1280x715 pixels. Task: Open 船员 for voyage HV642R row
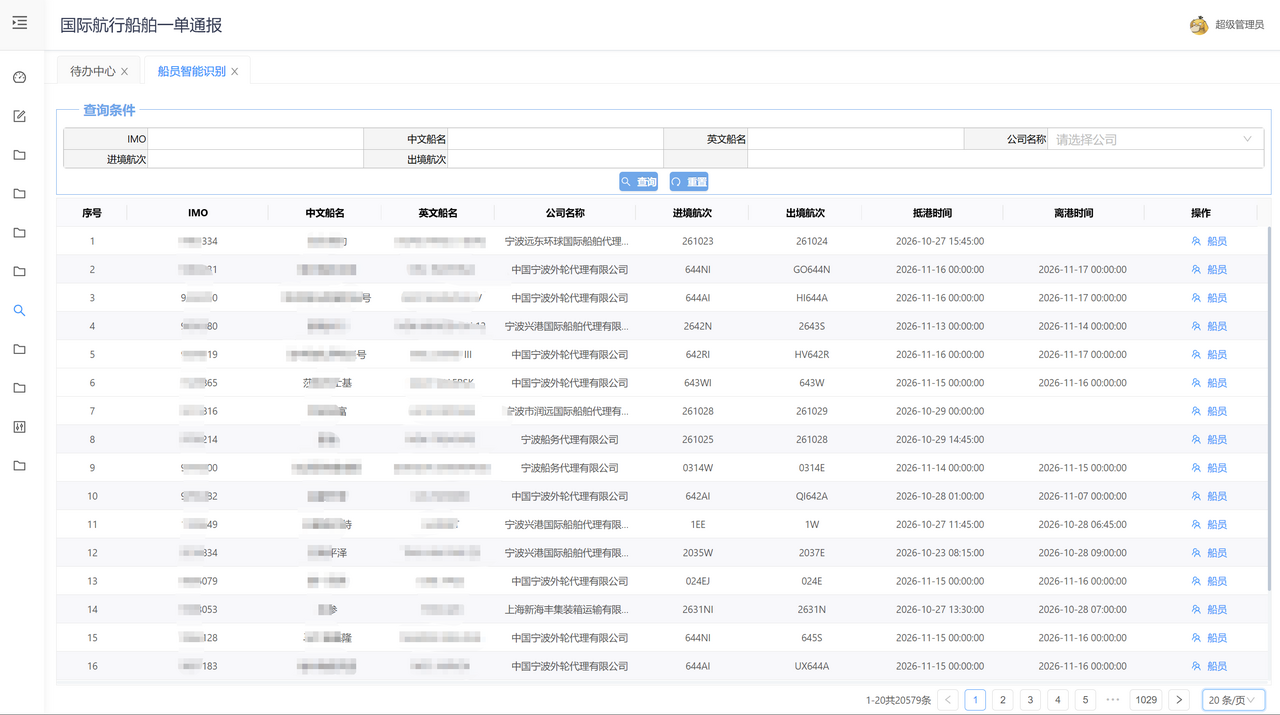pos(1209,355)
